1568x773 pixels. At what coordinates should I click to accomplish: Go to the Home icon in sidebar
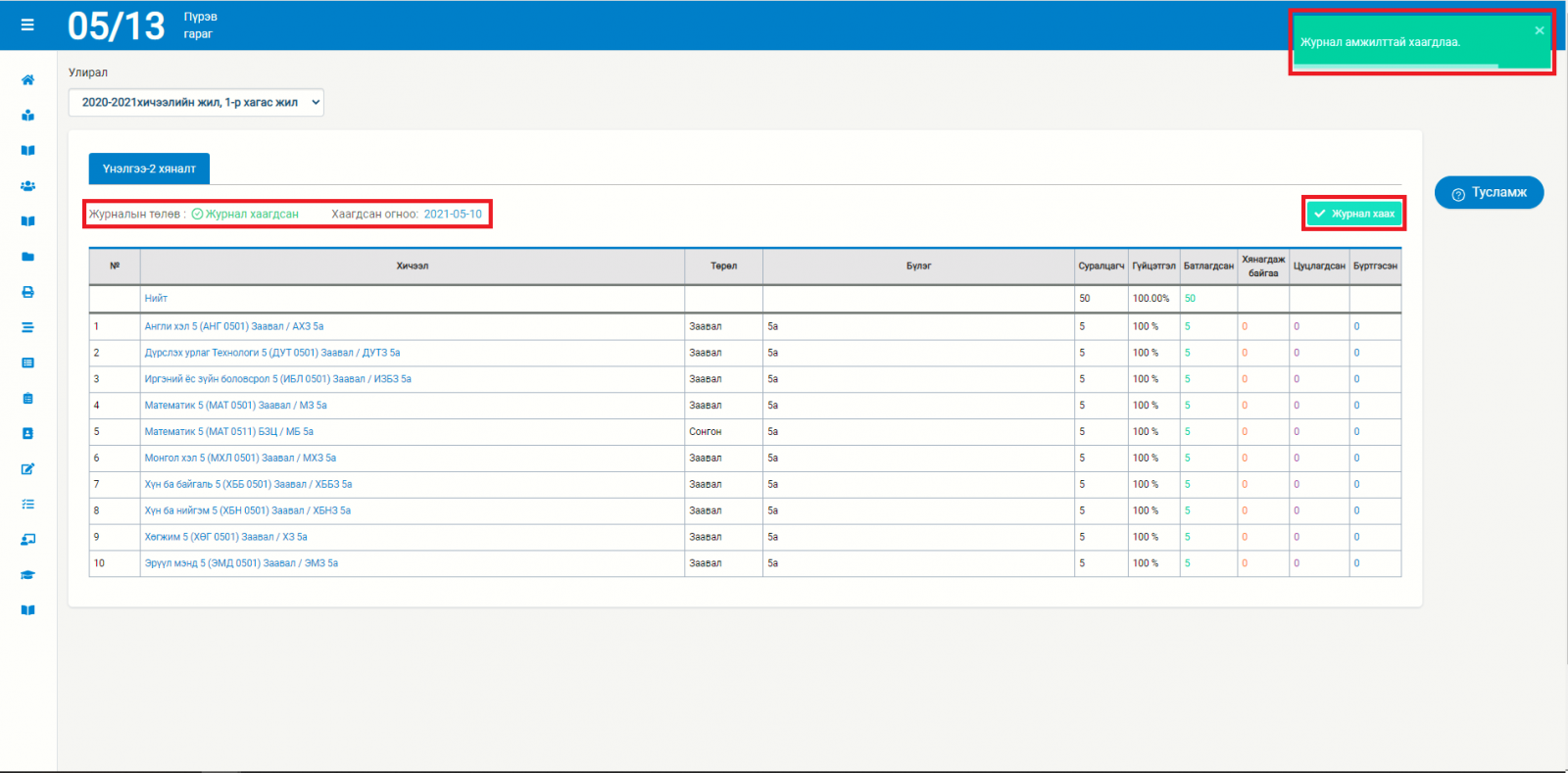(27, 79)
